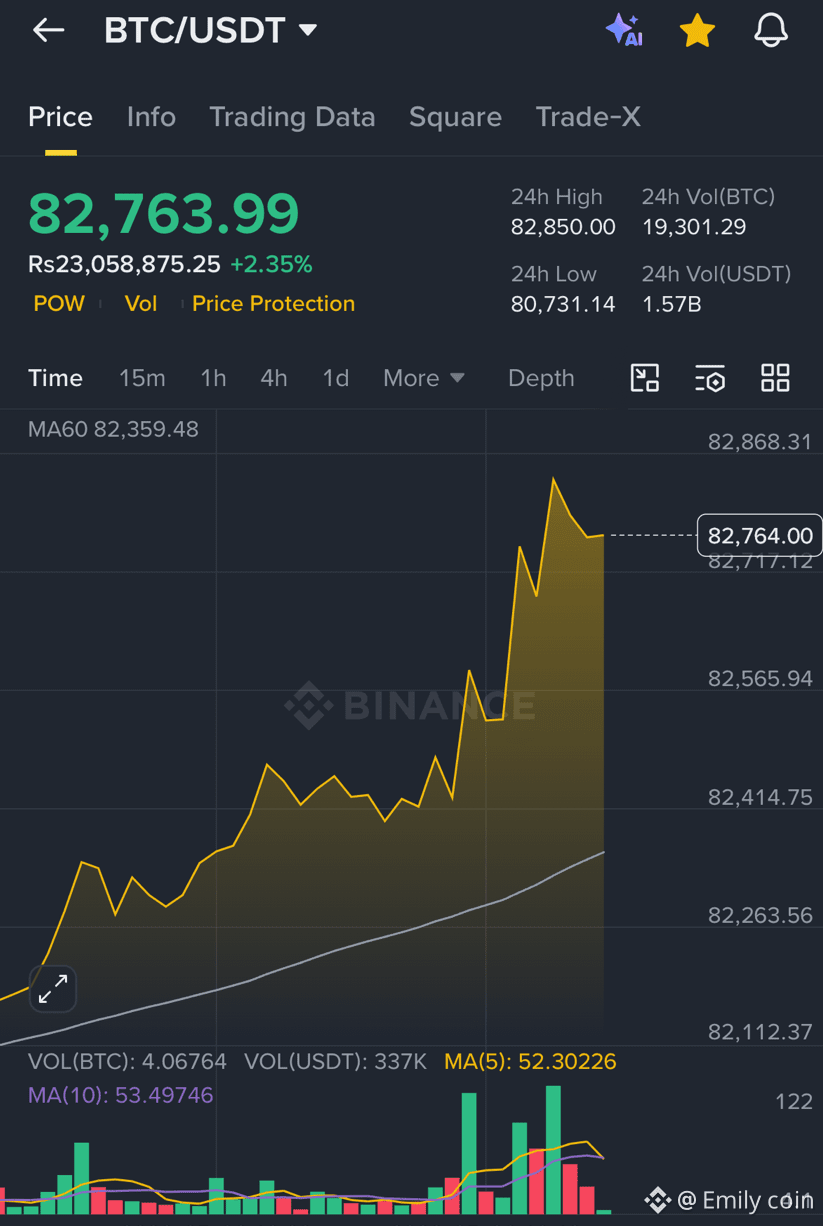This screenshot has height=1226, width=823.
Task: Click the VOL(USDT): 337K label
Action: pos(336,1061)
